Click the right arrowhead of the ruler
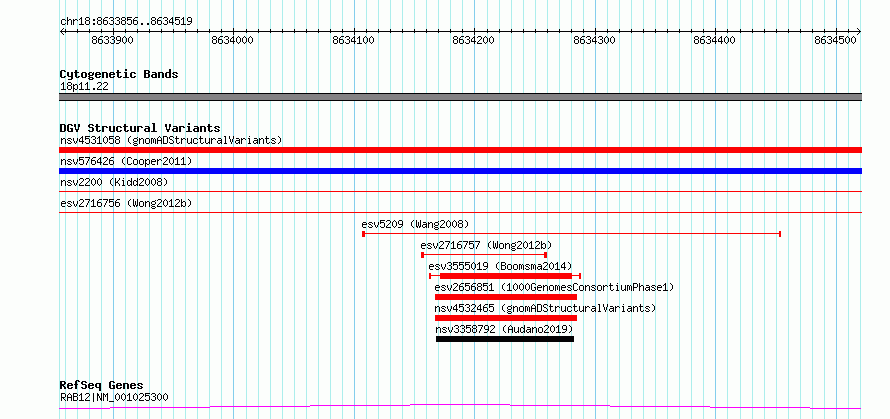The height and width of the screenshot is (419, 890). point(859,31)
